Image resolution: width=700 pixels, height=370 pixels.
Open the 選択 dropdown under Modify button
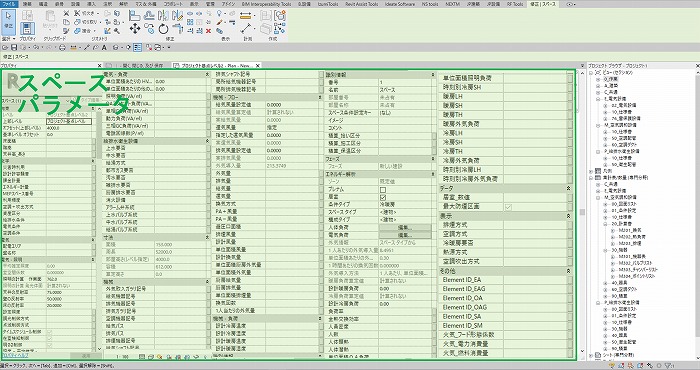pyautogui.click(x=8, y=39)
